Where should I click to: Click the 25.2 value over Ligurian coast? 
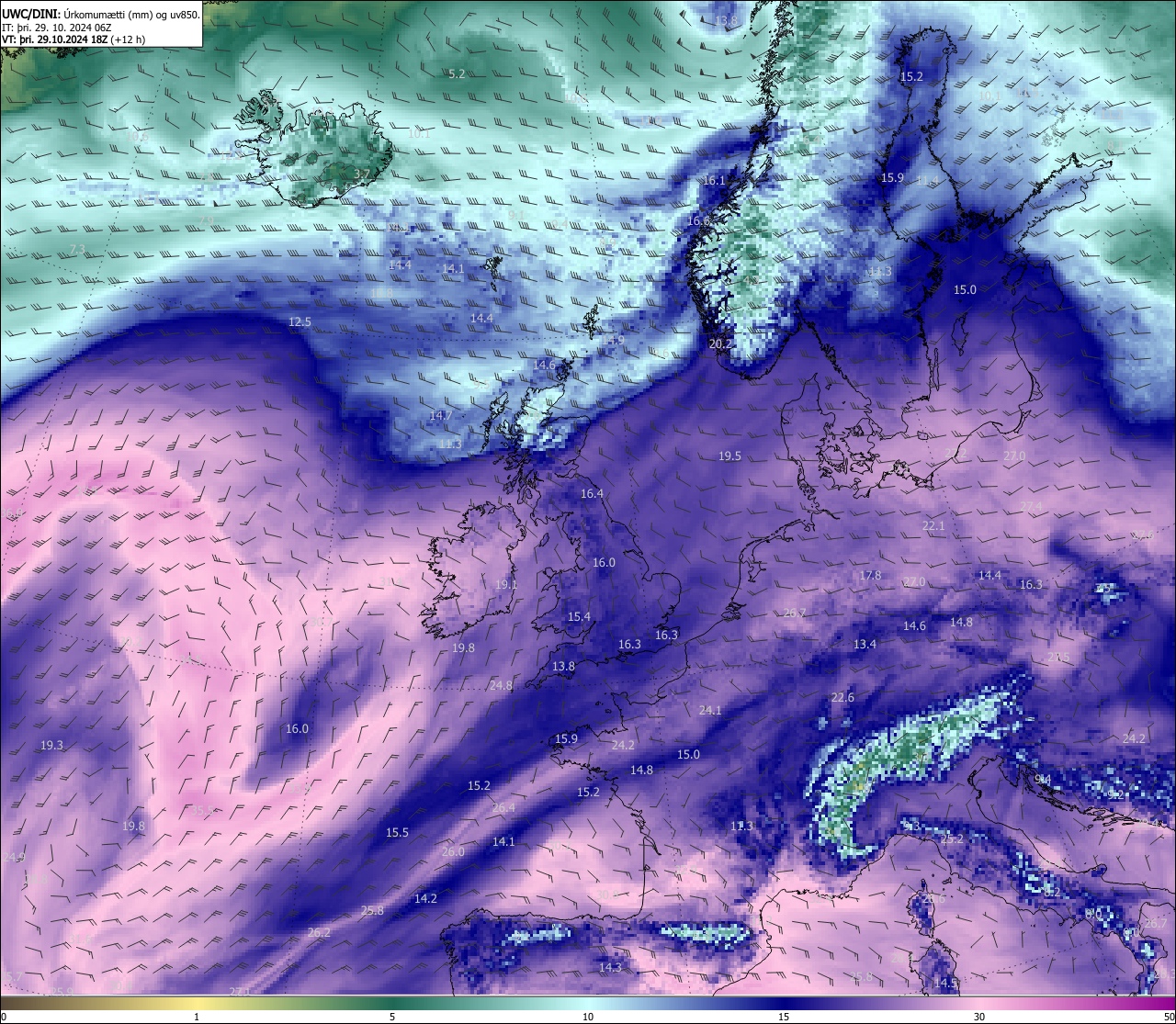coord(952,839)
